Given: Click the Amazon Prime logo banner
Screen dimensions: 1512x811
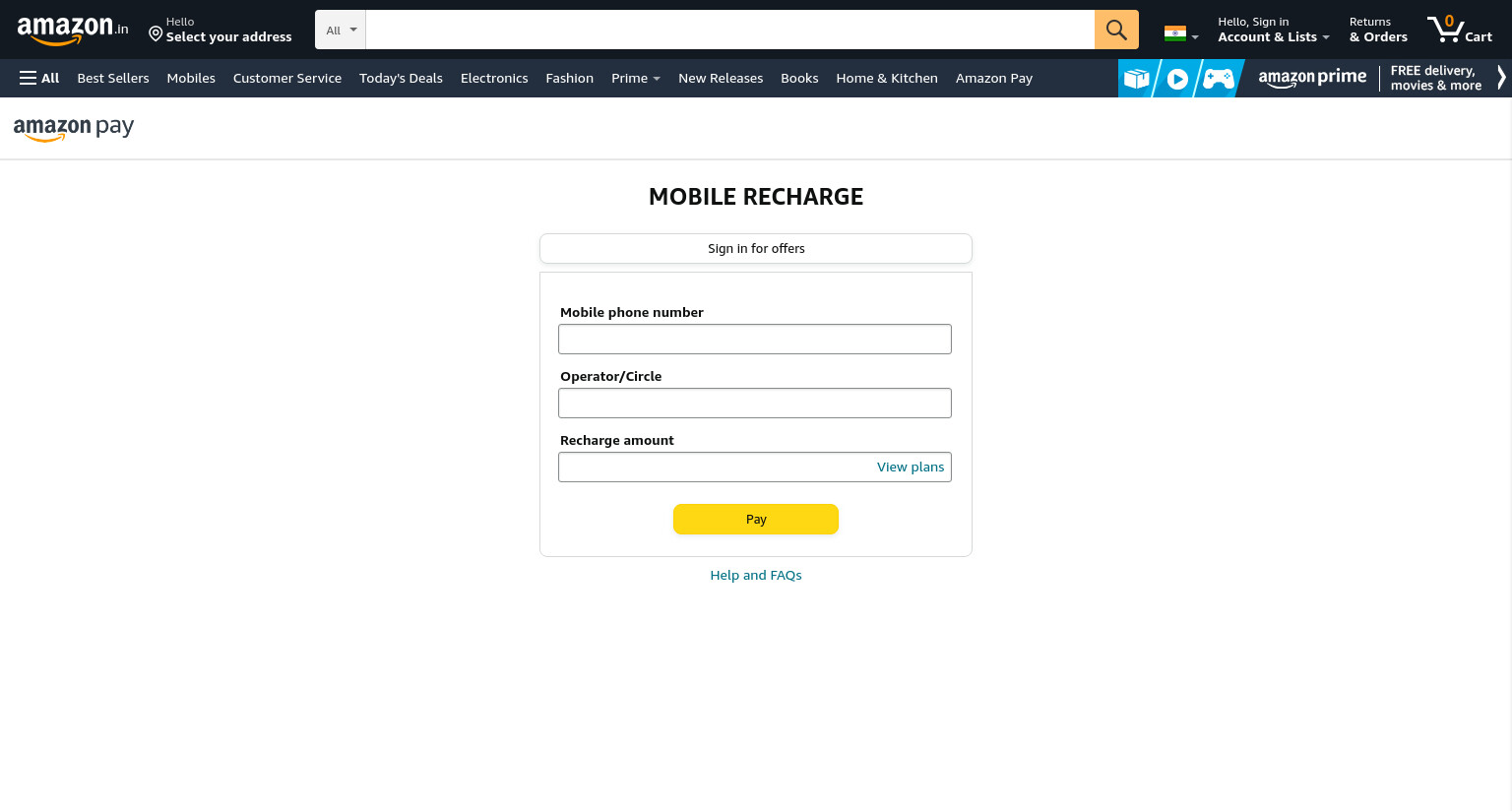Looking at the screenshot, I should (1312, 78).
